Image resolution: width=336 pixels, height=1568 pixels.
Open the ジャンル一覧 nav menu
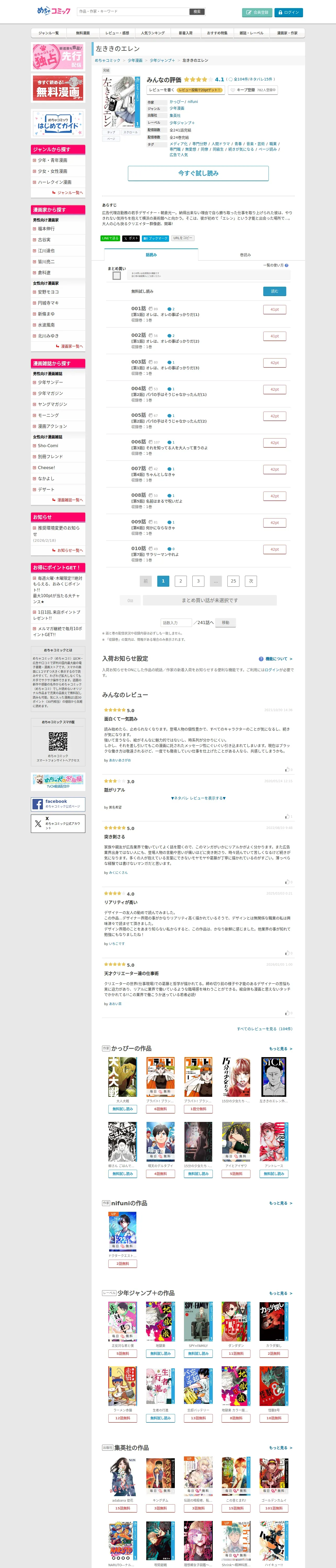(x=48, y=33)
